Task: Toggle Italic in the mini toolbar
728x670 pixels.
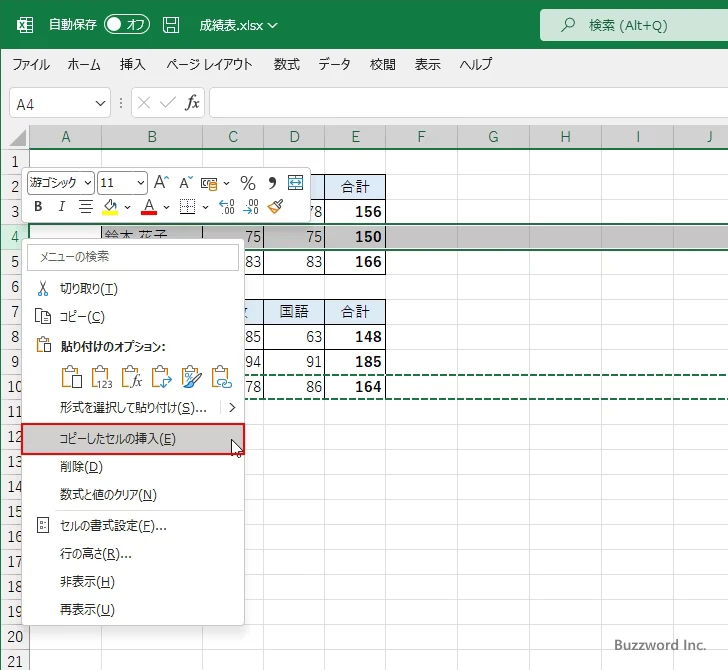Action: click(x=62, y=206)
